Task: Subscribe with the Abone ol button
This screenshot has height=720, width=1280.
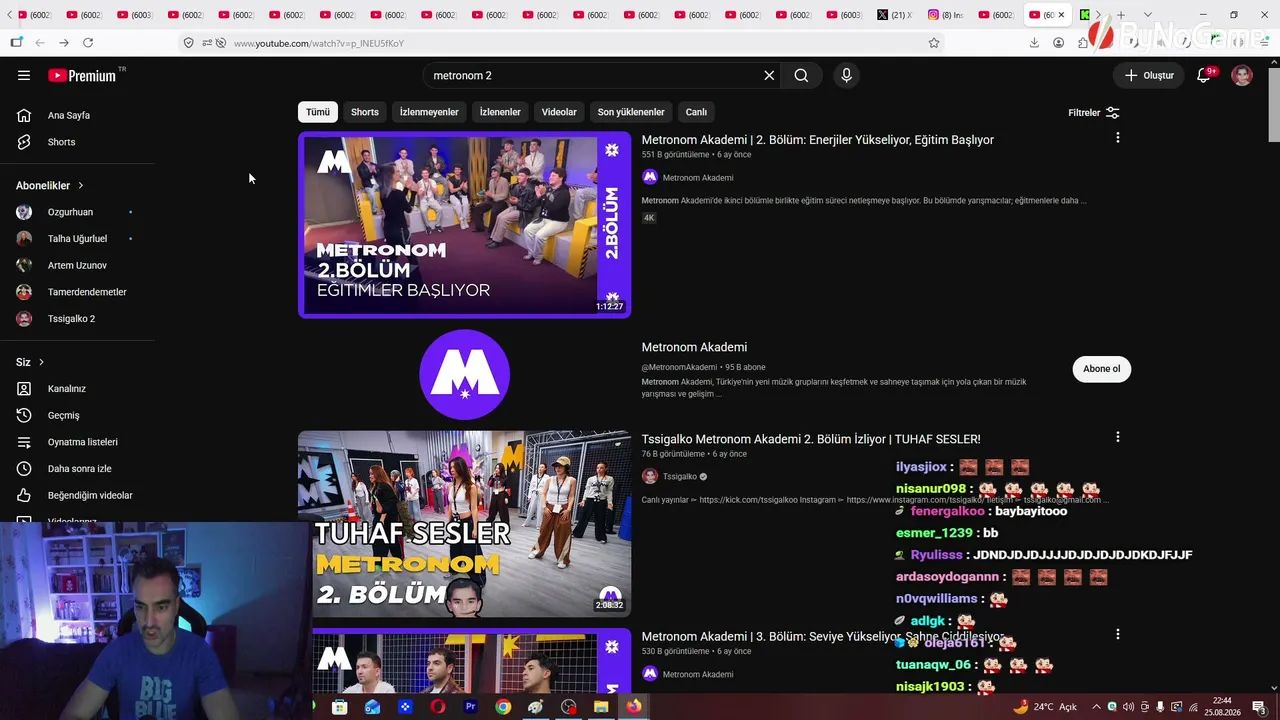Action: tap(1102, 369)
